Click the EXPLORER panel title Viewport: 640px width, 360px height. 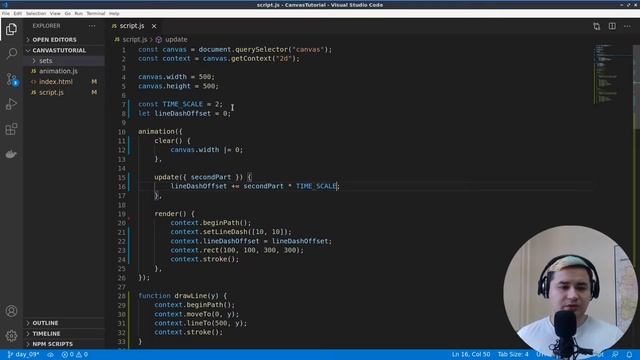pos(46,26)
